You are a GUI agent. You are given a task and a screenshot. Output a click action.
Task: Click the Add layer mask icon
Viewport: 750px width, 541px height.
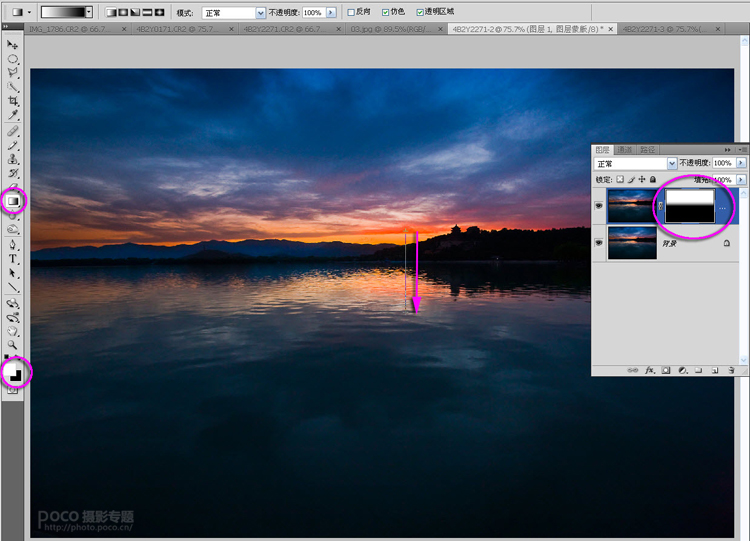coord(665,370)
